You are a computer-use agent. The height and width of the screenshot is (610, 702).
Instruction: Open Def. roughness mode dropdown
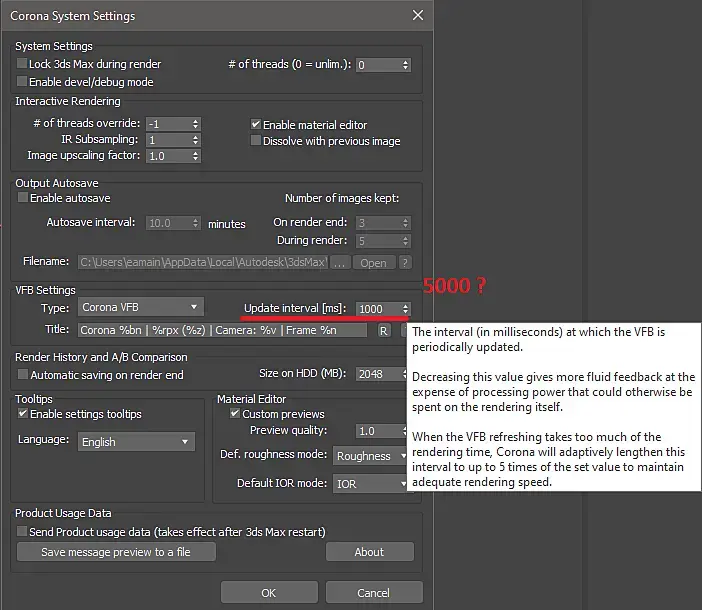click(x=370, y=456)
